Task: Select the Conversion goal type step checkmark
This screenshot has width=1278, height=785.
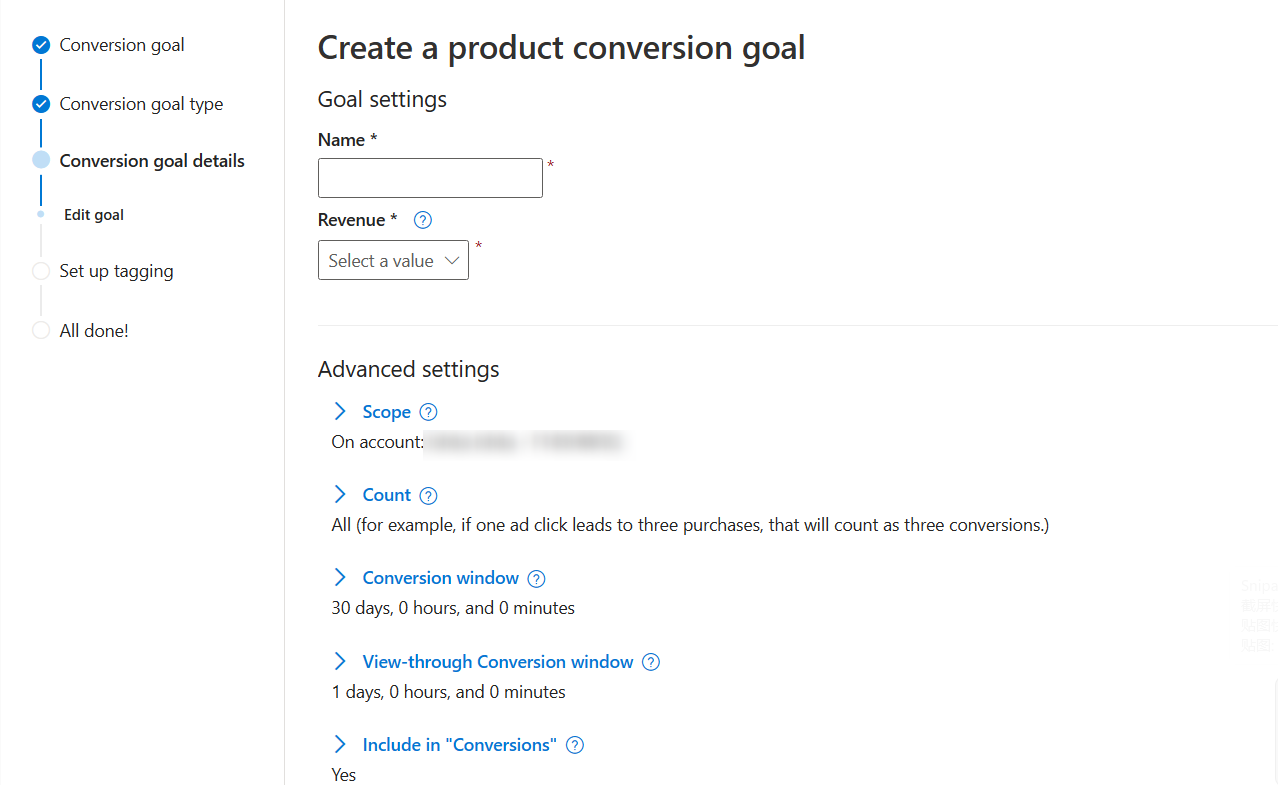Action: coord(41,104)
